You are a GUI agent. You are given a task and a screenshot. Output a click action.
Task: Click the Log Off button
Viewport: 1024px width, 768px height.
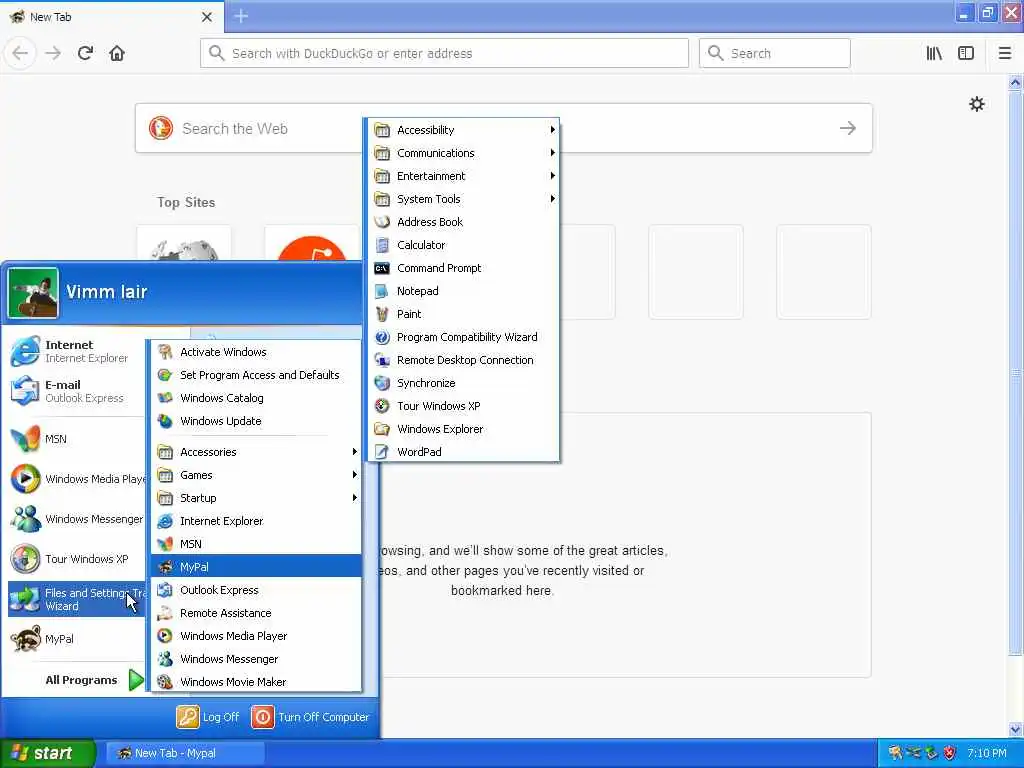pos(208,717)
